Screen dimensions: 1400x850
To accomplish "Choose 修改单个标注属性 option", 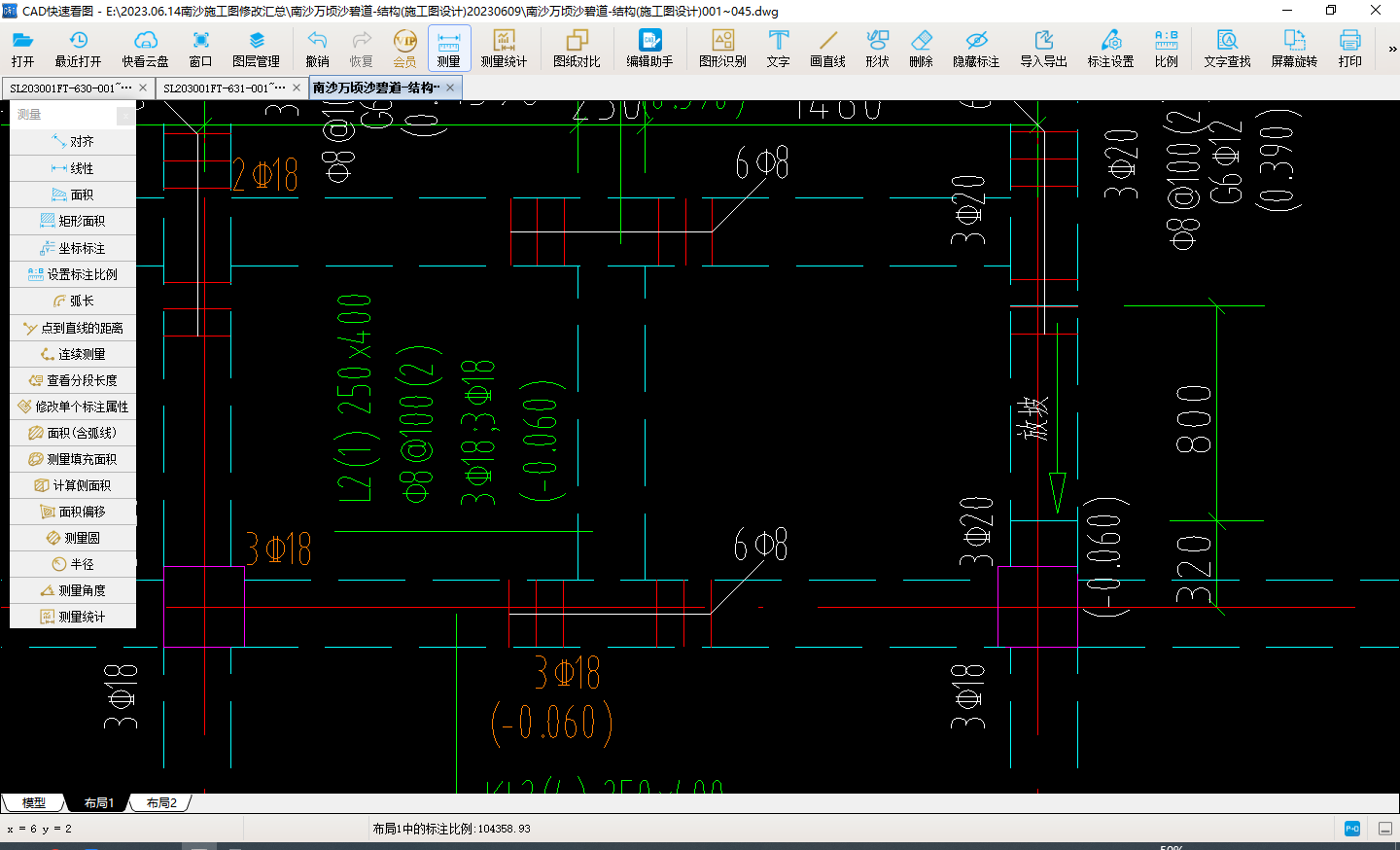I will tap(73, 407).
